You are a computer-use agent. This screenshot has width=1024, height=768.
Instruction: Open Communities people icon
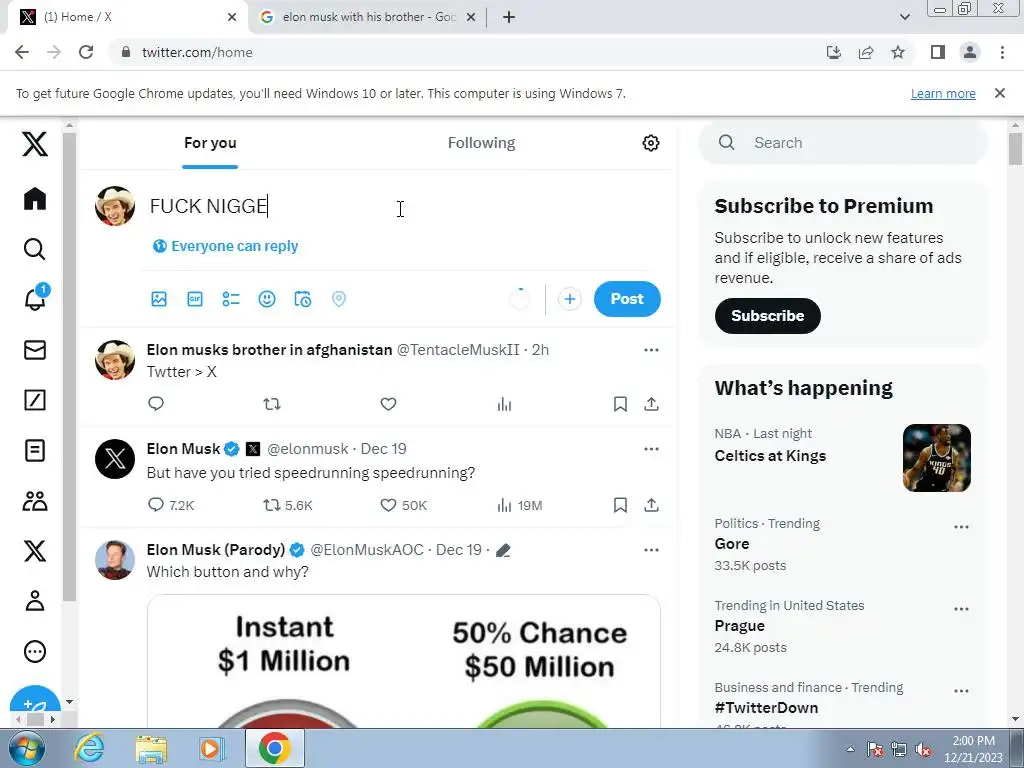[35, 501]
